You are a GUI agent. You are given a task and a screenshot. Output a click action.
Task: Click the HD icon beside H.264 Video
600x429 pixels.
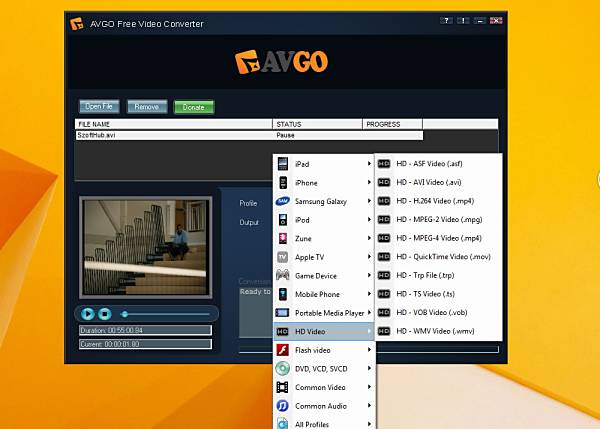(384, 201)
